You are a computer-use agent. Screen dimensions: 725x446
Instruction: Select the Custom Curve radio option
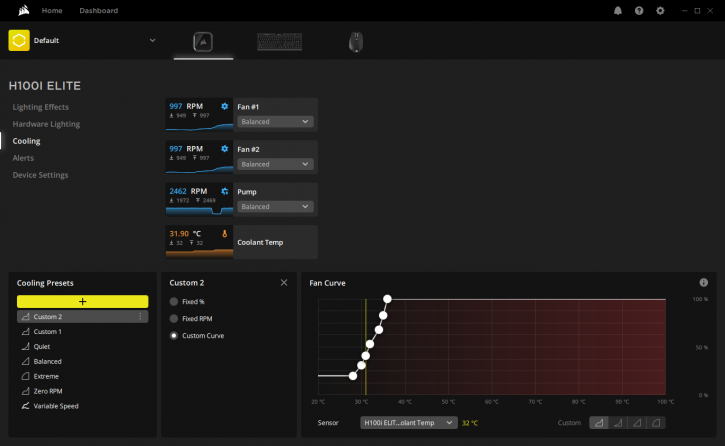tap(174, 336)
